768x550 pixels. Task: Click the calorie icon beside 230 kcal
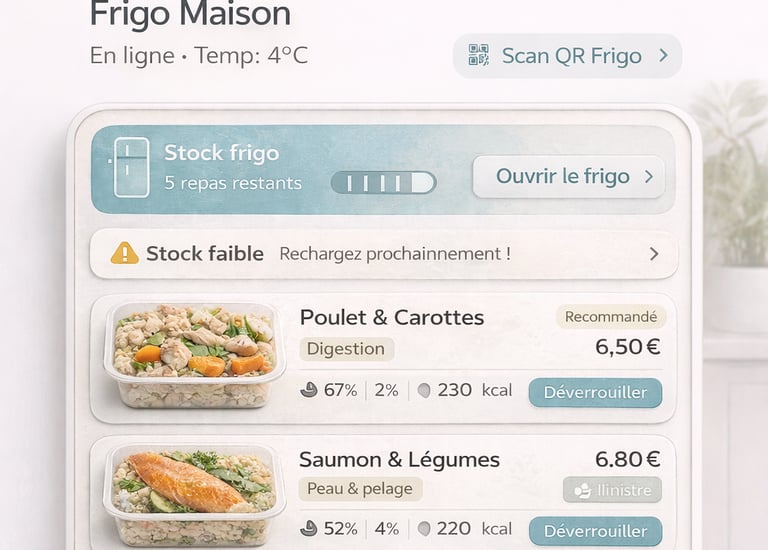coord(424,390)
